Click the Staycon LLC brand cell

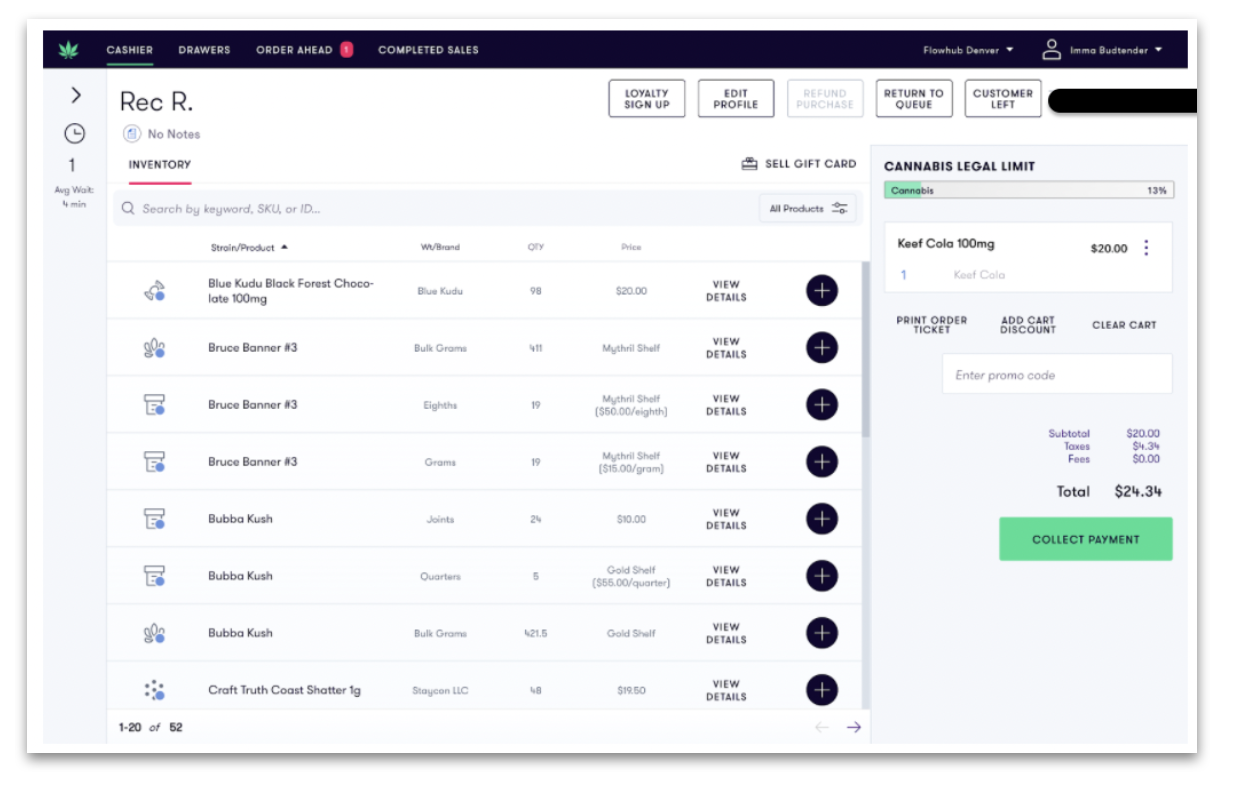(440, 691)
